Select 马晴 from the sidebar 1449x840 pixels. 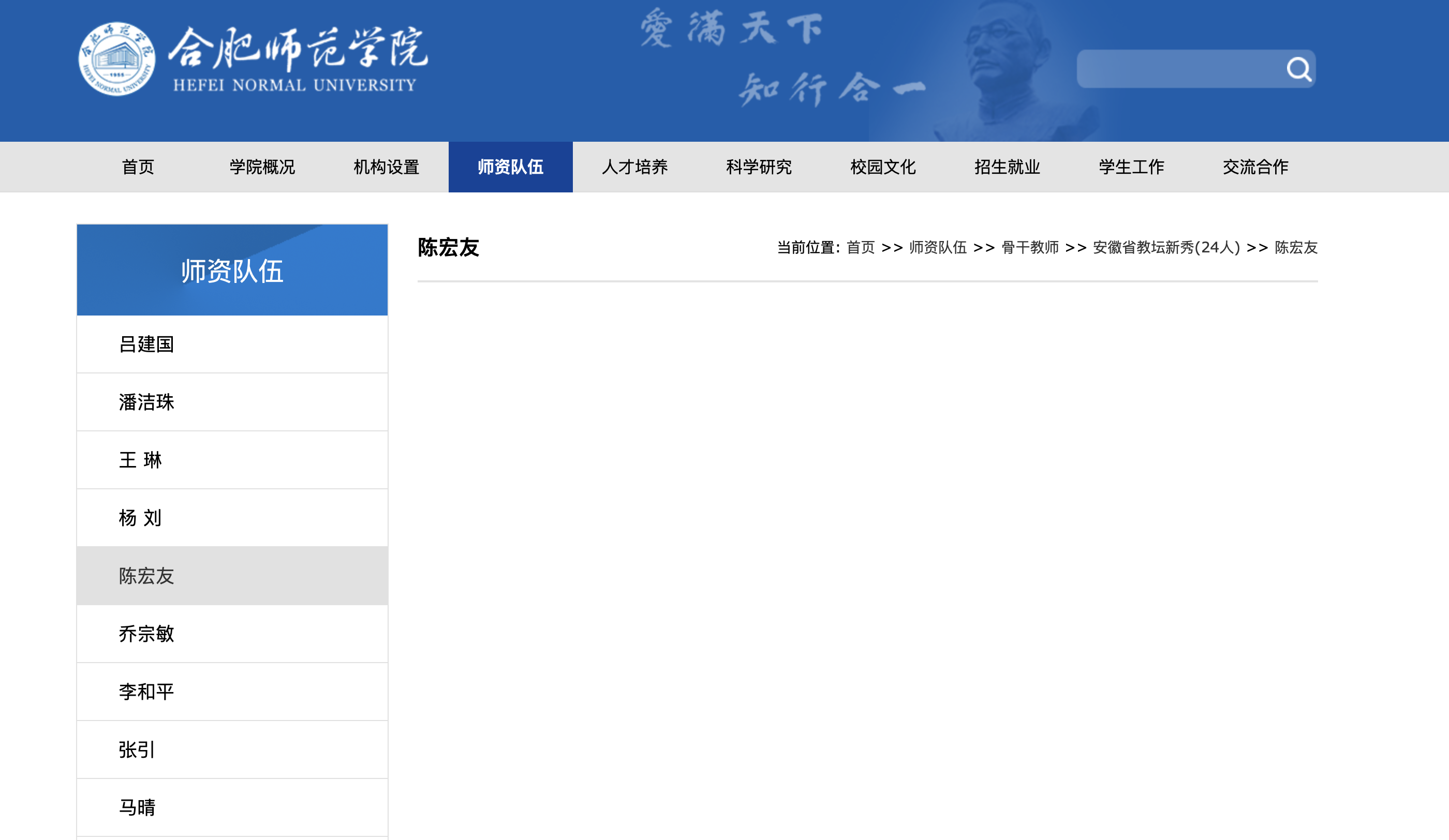point(138,807)
